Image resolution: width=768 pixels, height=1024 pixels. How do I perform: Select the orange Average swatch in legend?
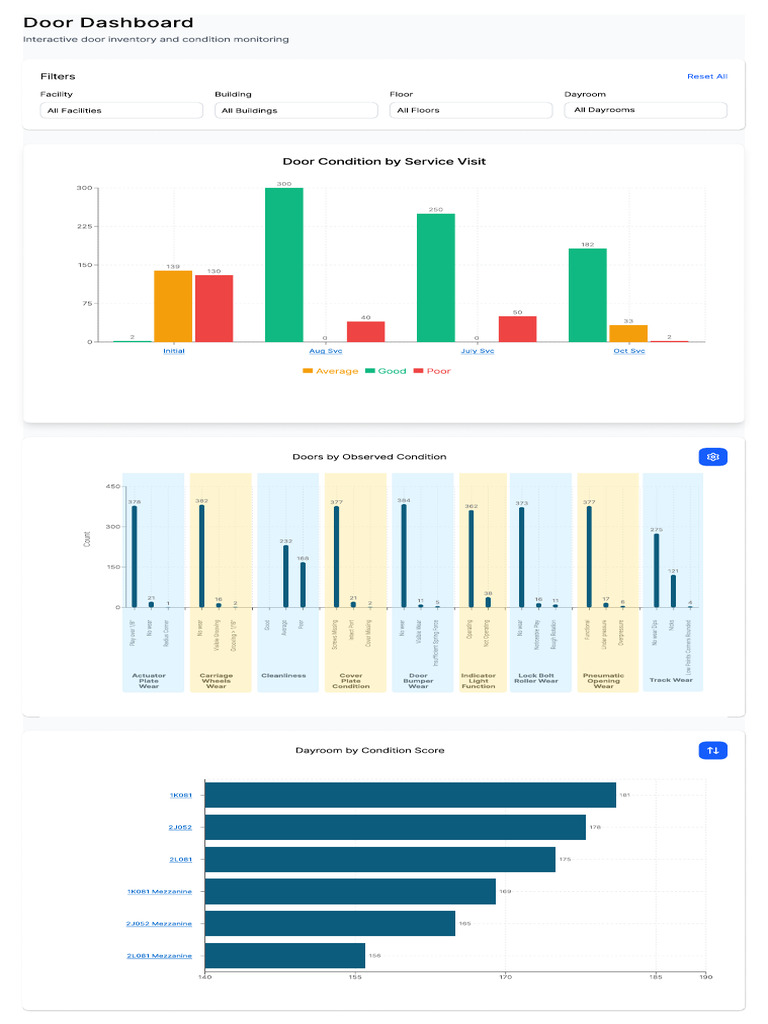[x=308, y=371]
